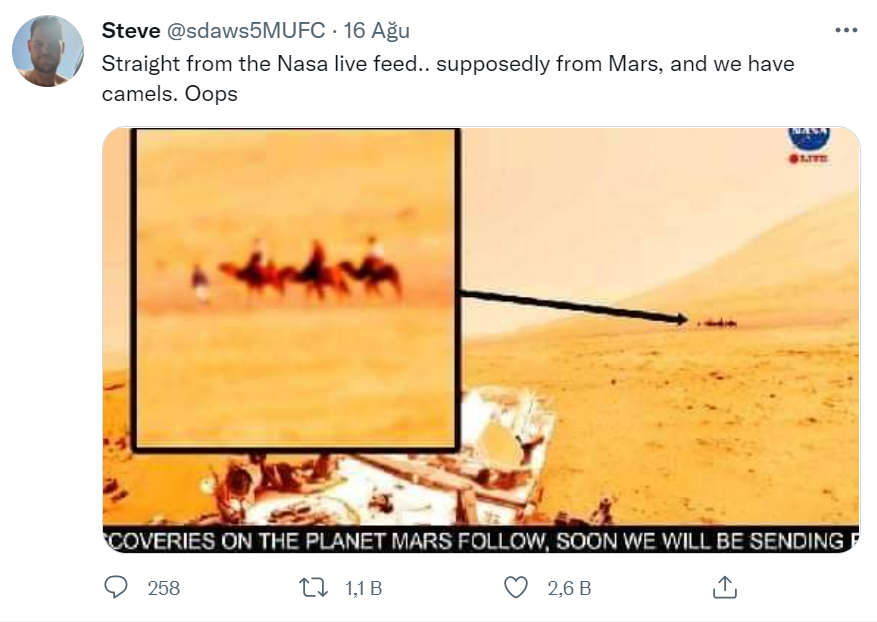Open the display name Steve
The width and height of the screenshot is (877, 622).
[x=130, y=31]
